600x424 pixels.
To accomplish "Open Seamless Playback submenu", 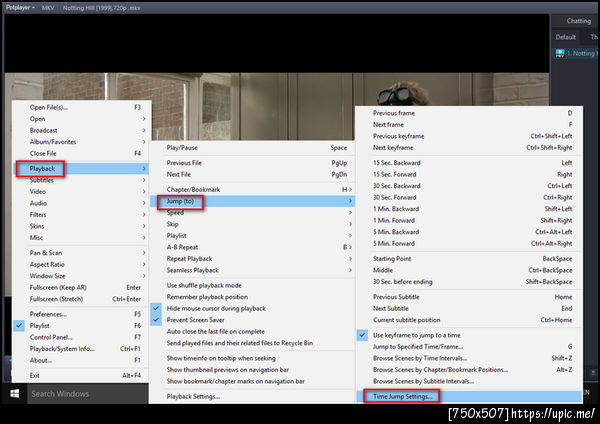I will coord(253,270).
